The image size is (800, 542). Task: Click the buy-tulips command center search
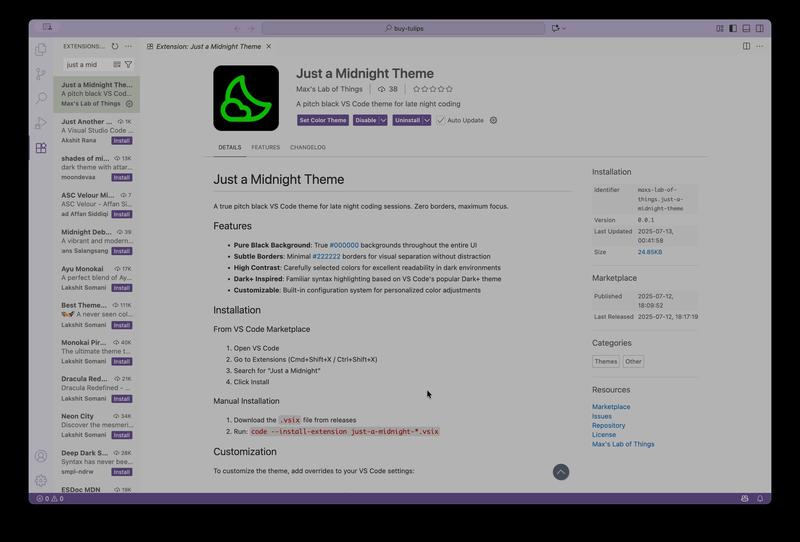point(403,29)
